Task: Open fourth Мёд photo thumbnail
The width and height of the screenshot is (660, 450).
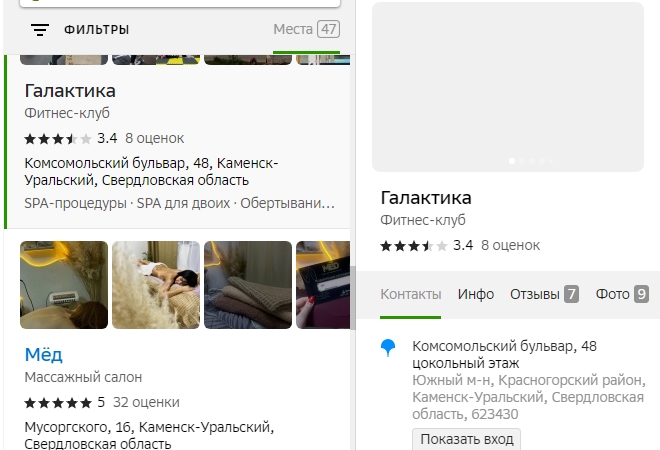Action: coord(325,285)
